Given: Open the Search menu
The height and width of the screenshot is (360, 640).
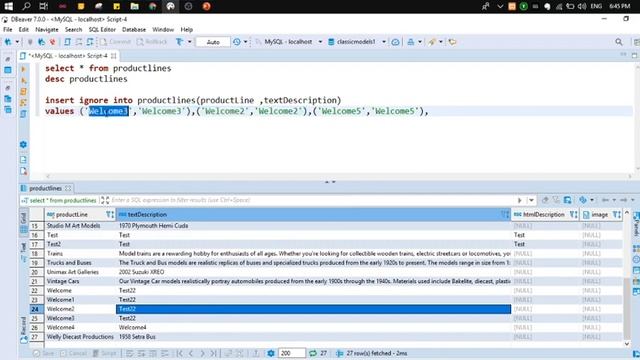Looking at the screenshot, I should [73, 29].
